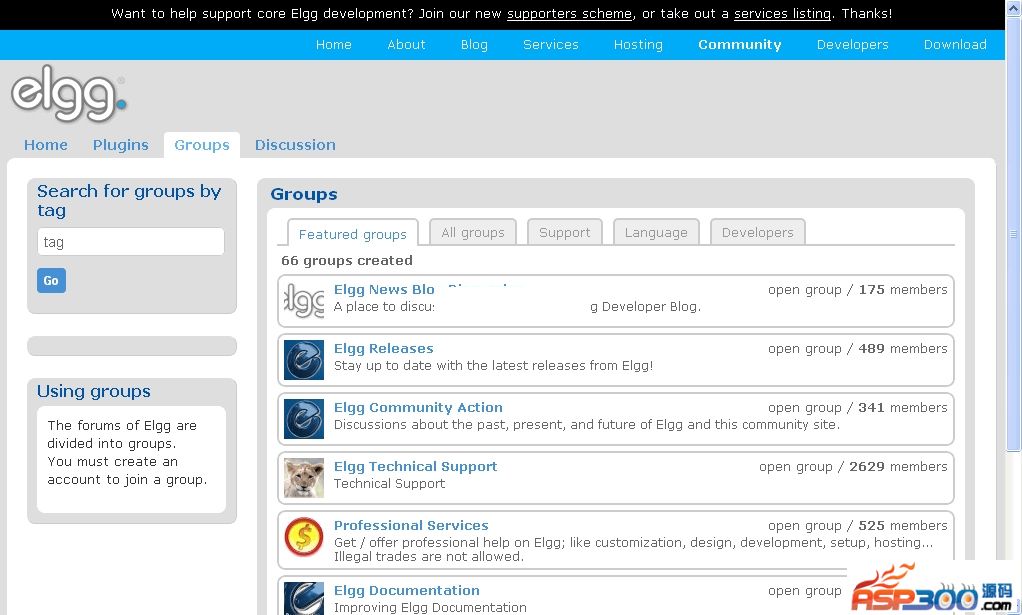Click the Go search button
Screen dimensions: 1022x615
pyautogui.click(x=51, y=281)
